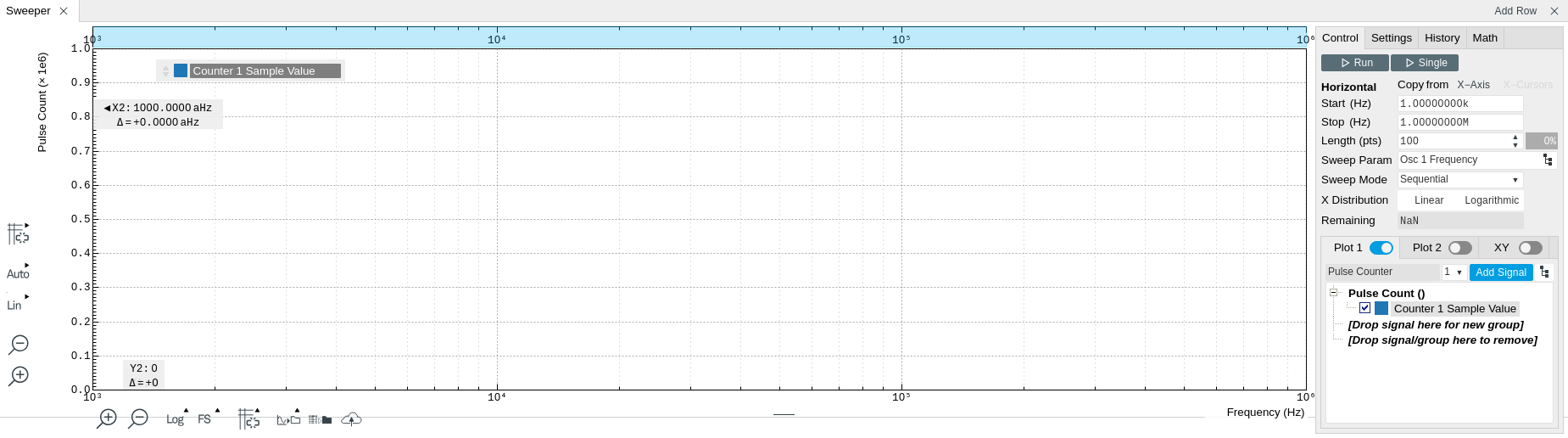Click horizontal zoom-out magnifier below plot
Image resolution: width=1568 pixels, height=438 pixels.
coord(138,418)
